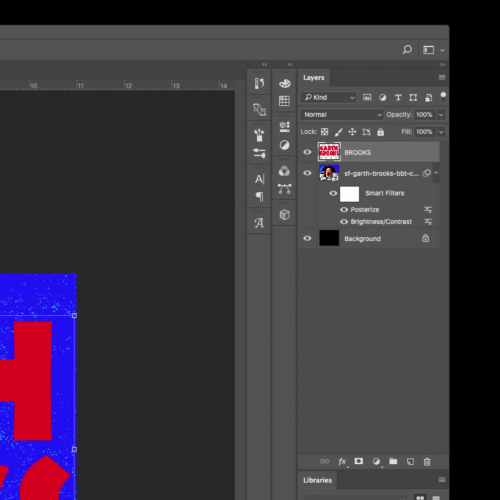Screen dimensions: 500x500
Task: Click the Background layer lock icon
Action: pos(425,238)
